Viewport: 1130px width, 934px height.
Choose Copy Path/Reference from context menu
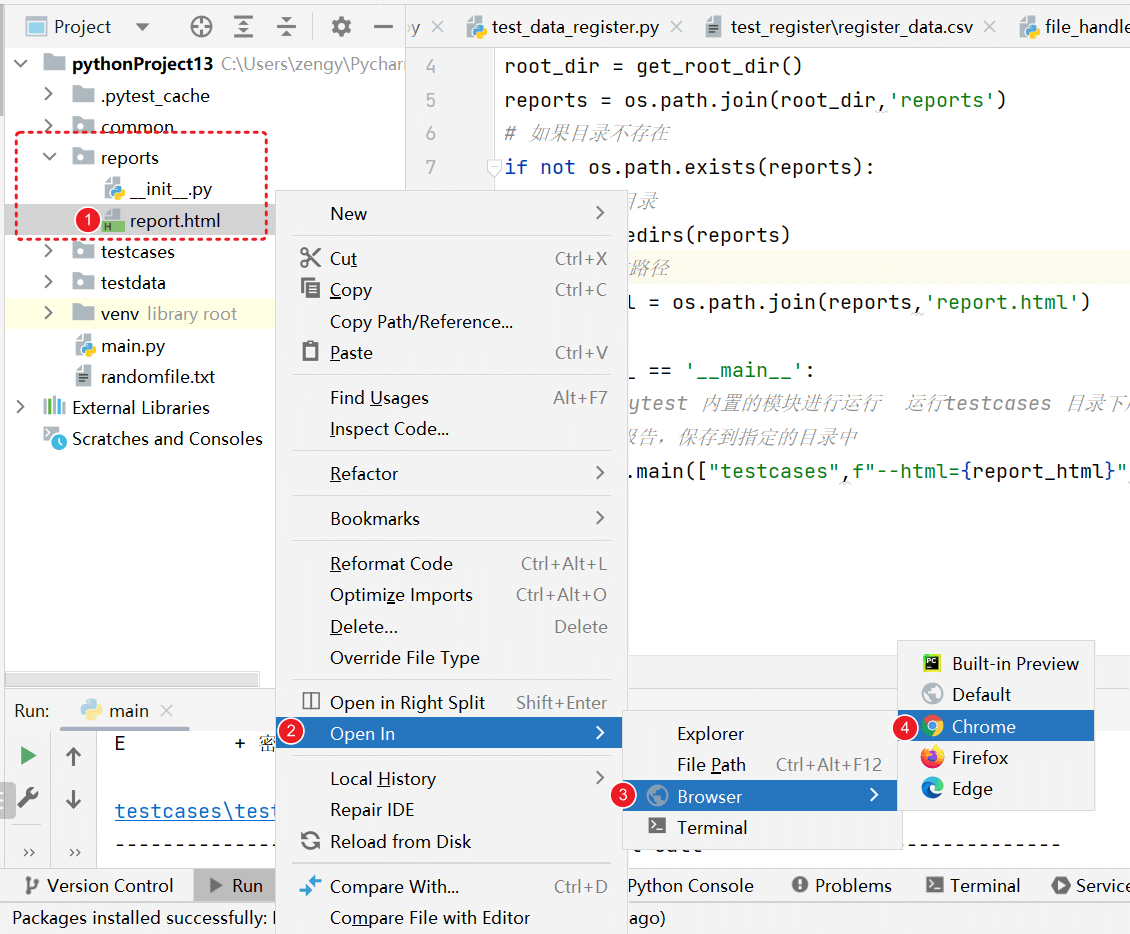(x=452, y=321)
